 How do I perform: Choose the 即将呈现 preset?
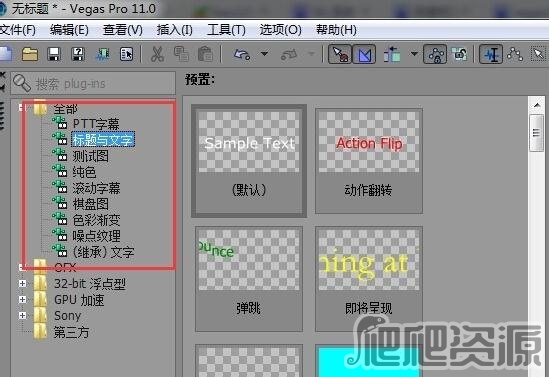click(x=369, y=279)
